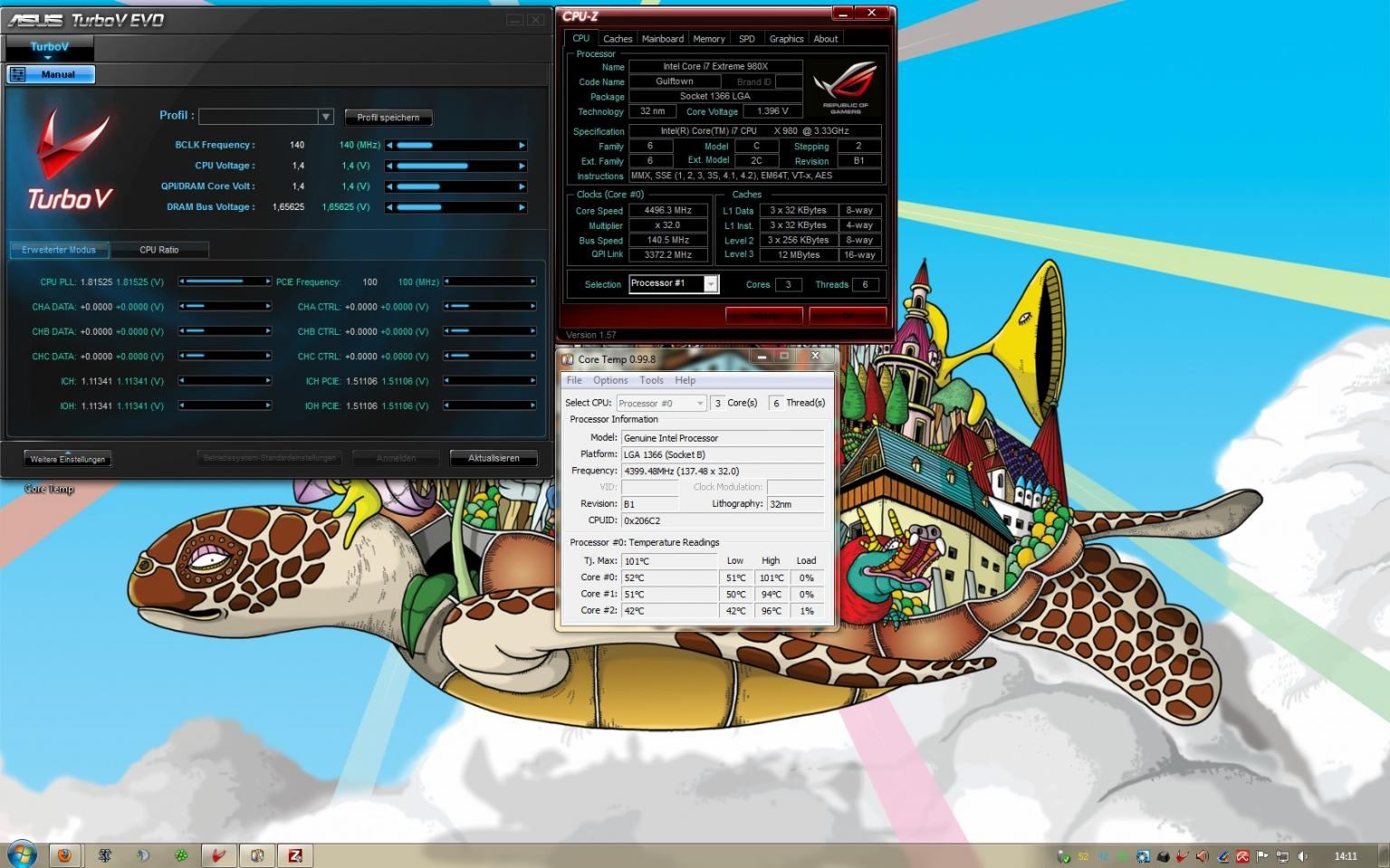
Task: Open CPU-Z SPD tab
Action: tap(747, 39)
